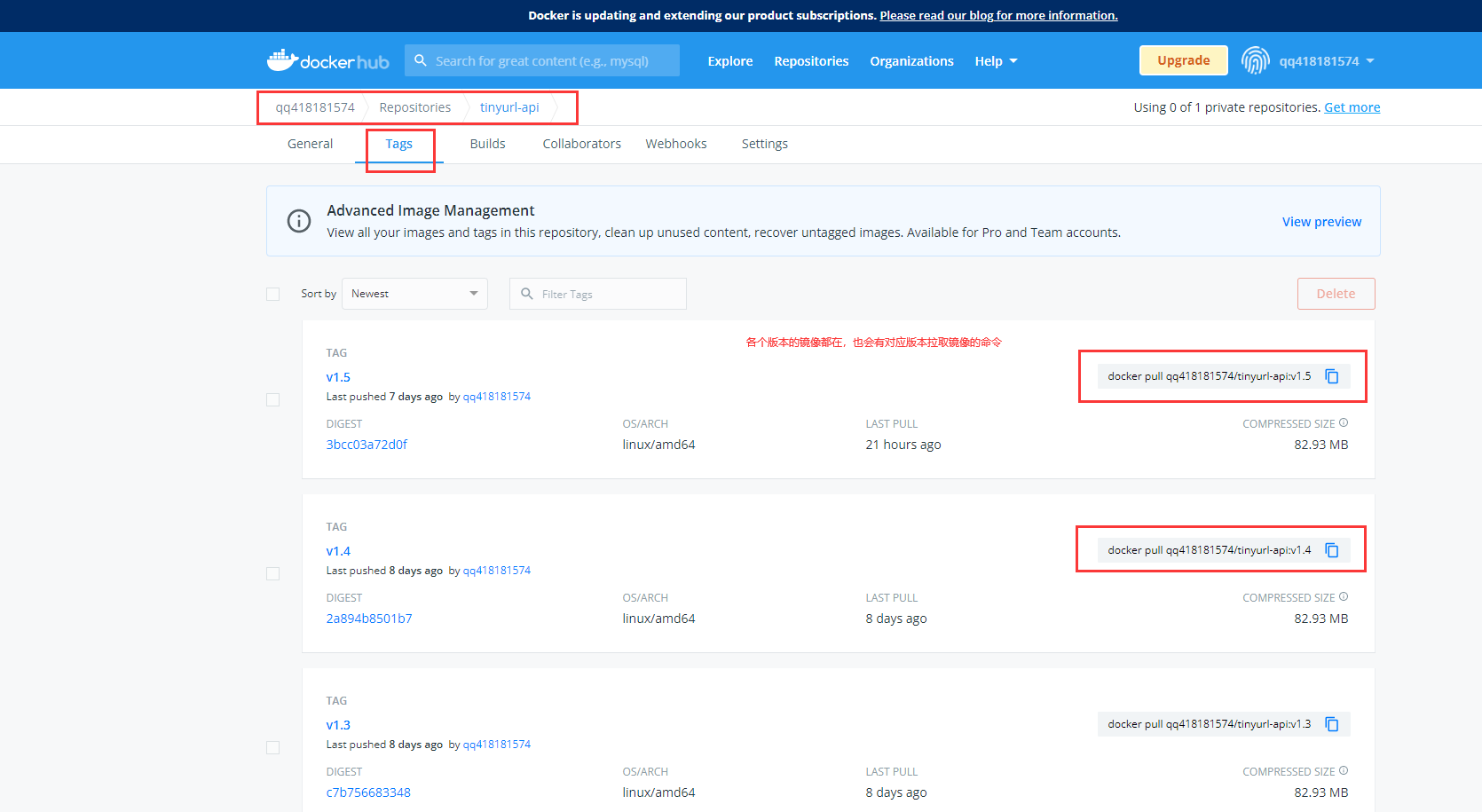The height and width of the screenshot is (812, 1482).
Task: Click compressed size info icon for v1.3
Action: tap(1344, 771)
